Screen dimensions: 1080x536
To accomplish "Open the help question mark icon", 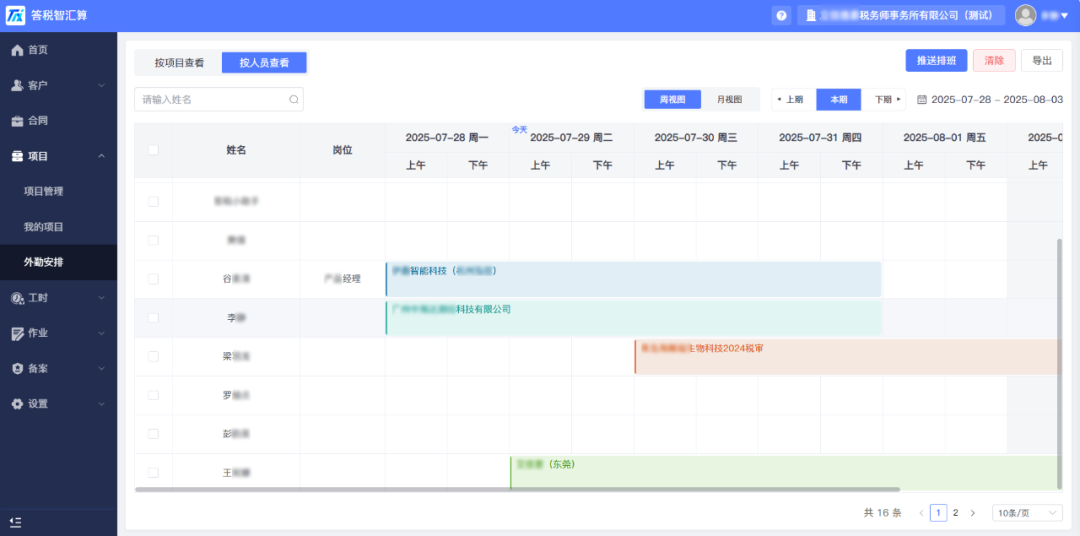I will tap(781, 15).
